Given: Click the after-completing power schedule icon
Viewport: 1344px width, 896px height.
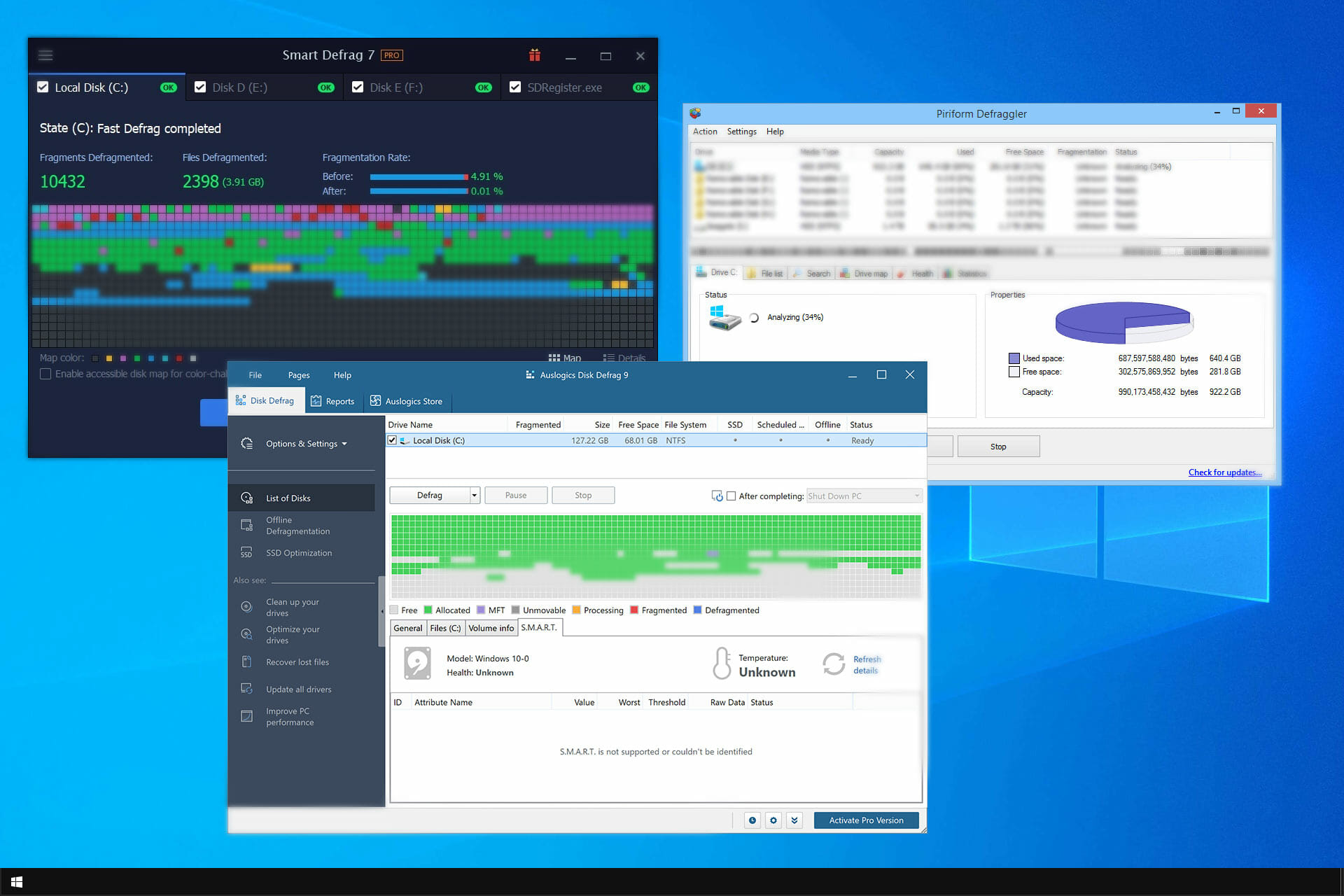Looking at the screenshot, I should coord(717,496).
